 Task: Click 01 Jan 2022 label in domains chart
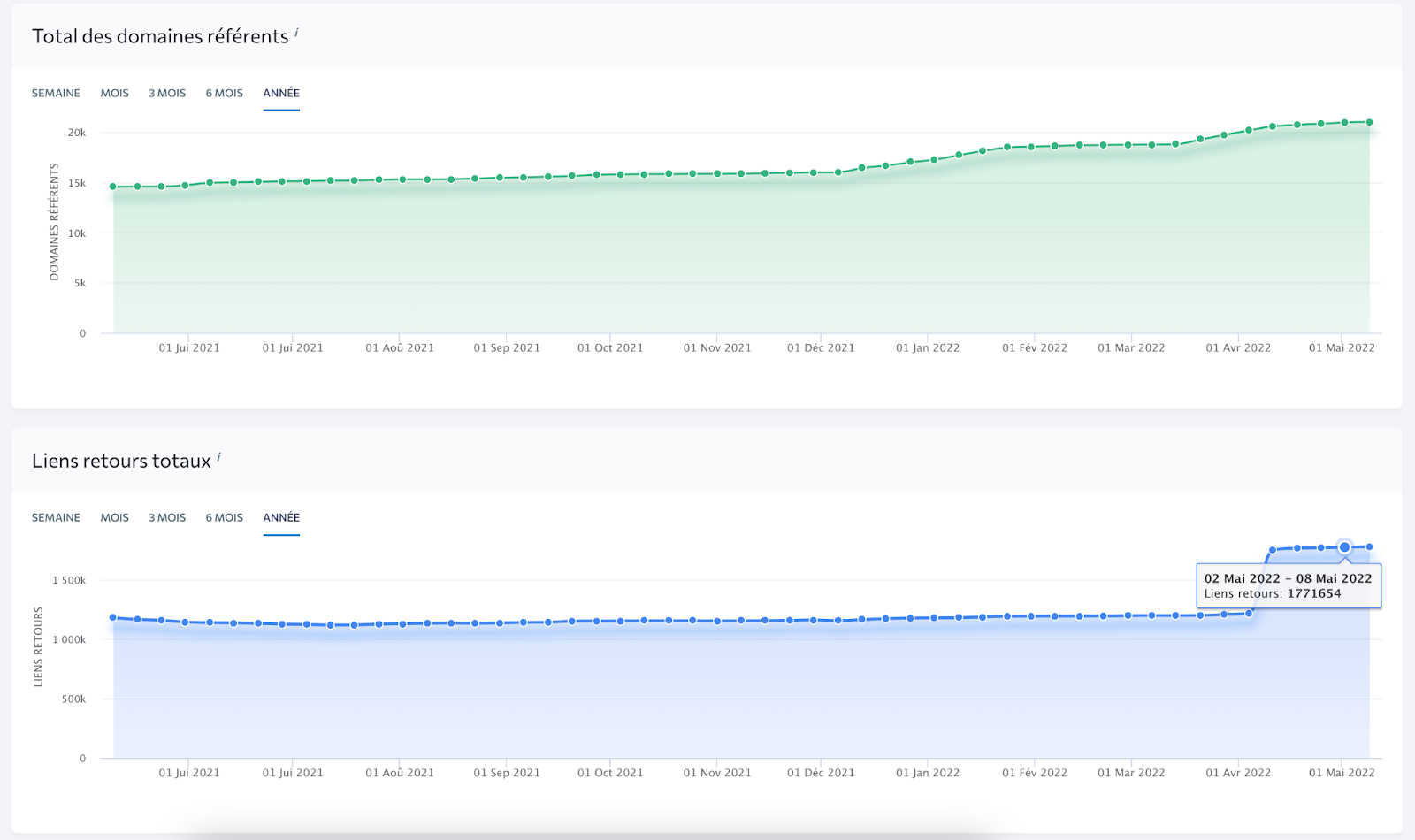click(x=928, y=347)
